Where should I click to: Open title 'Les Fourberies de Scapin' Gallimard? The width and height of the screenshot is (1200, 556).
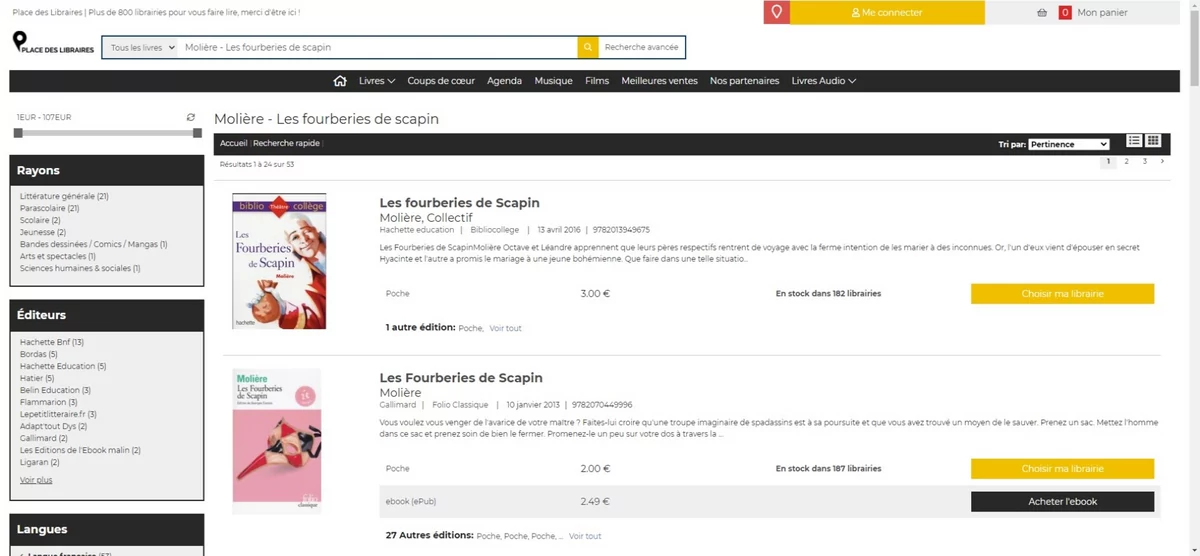pos(461,377)
